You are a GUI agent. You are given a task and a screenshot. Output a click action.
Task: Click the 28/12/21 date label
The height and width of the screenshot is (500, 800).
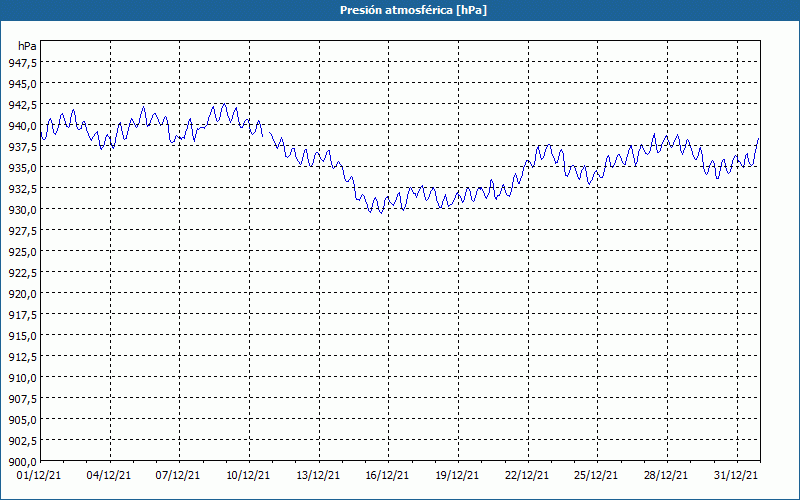tap(666, 475)
